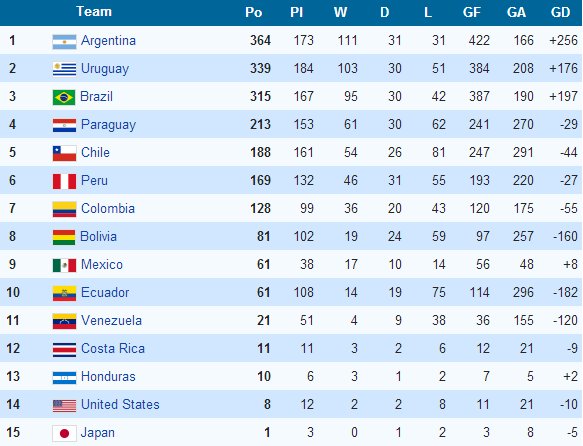Click the Mexico flag icon
Image resolution: width=583 pixels, height=446 pixels.
click(x=64, y=265)
